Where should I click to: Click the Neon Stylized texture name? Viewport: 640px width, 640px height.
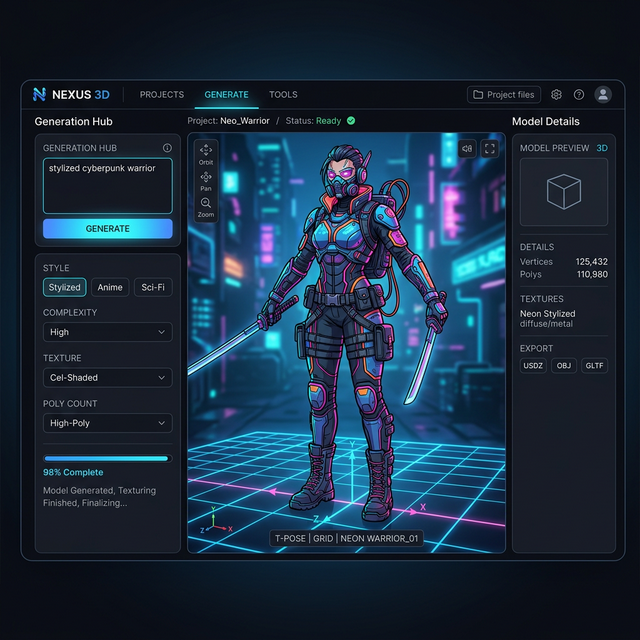tap(547, 313)
